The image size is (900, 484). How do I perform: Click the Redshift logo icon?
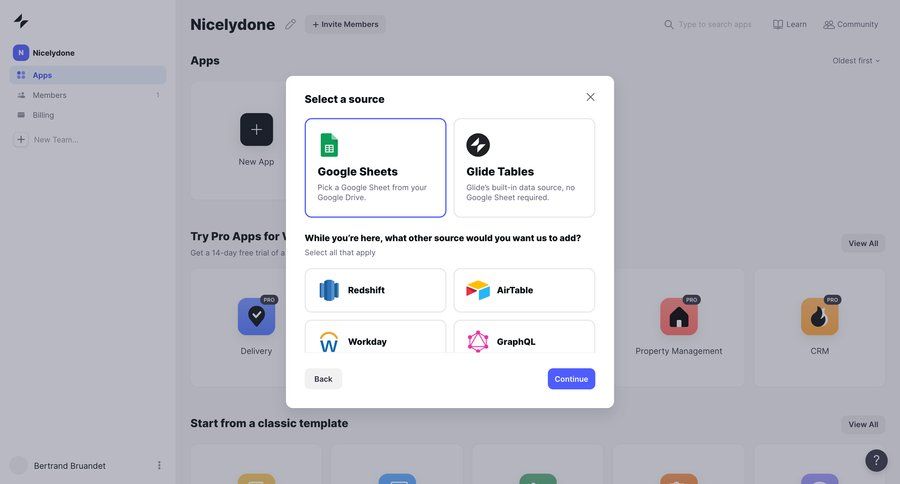[329, 291]
